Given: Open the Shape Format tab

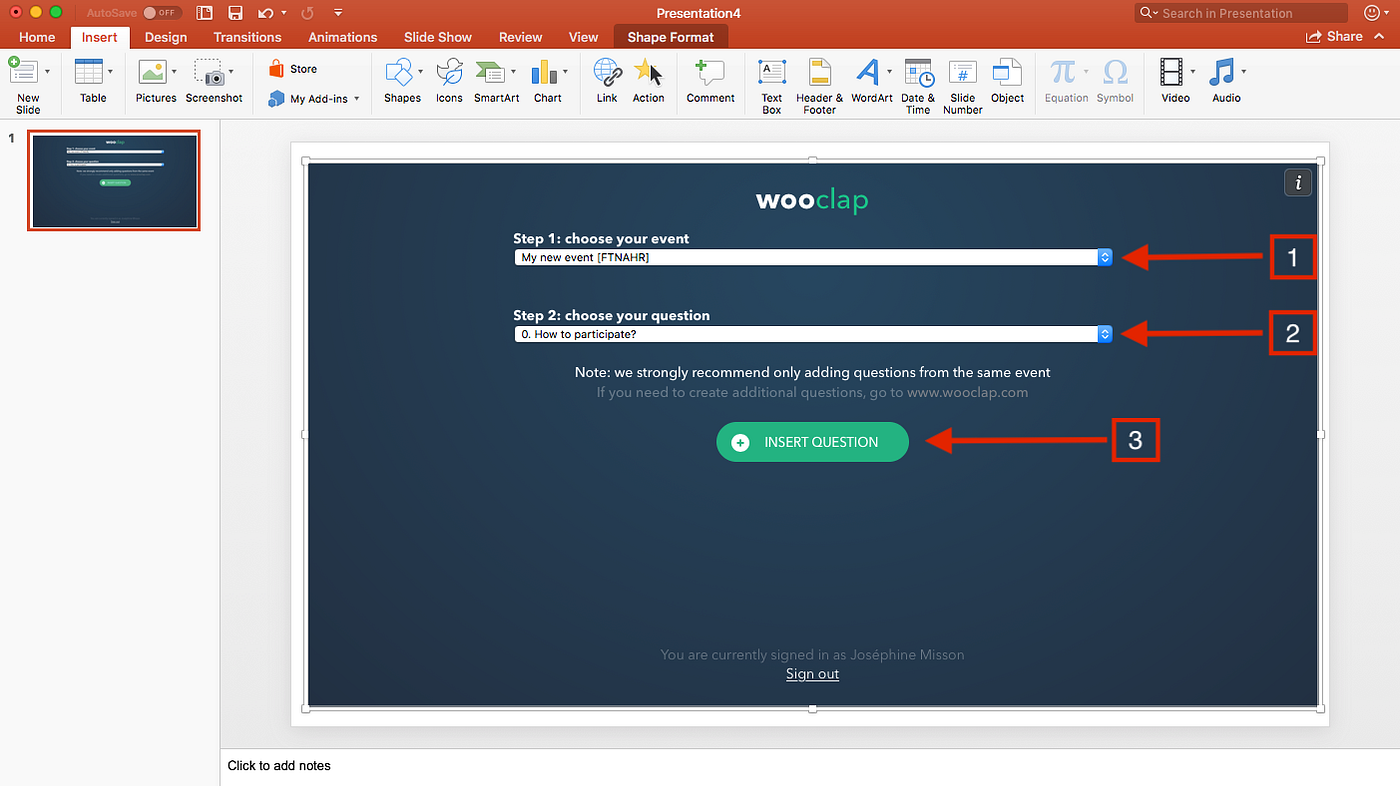Looking at the screenshot, I should (x=671, y=37).
